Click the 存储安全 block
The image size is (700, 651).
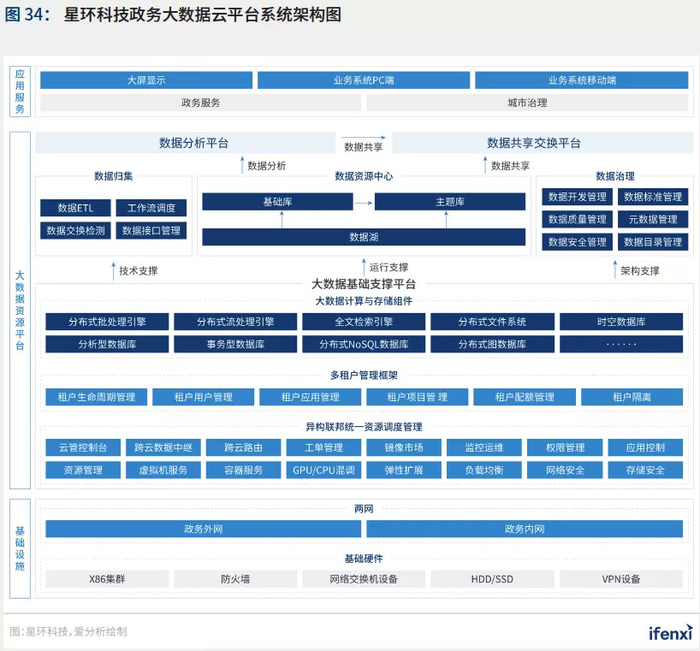click(645, 470)
